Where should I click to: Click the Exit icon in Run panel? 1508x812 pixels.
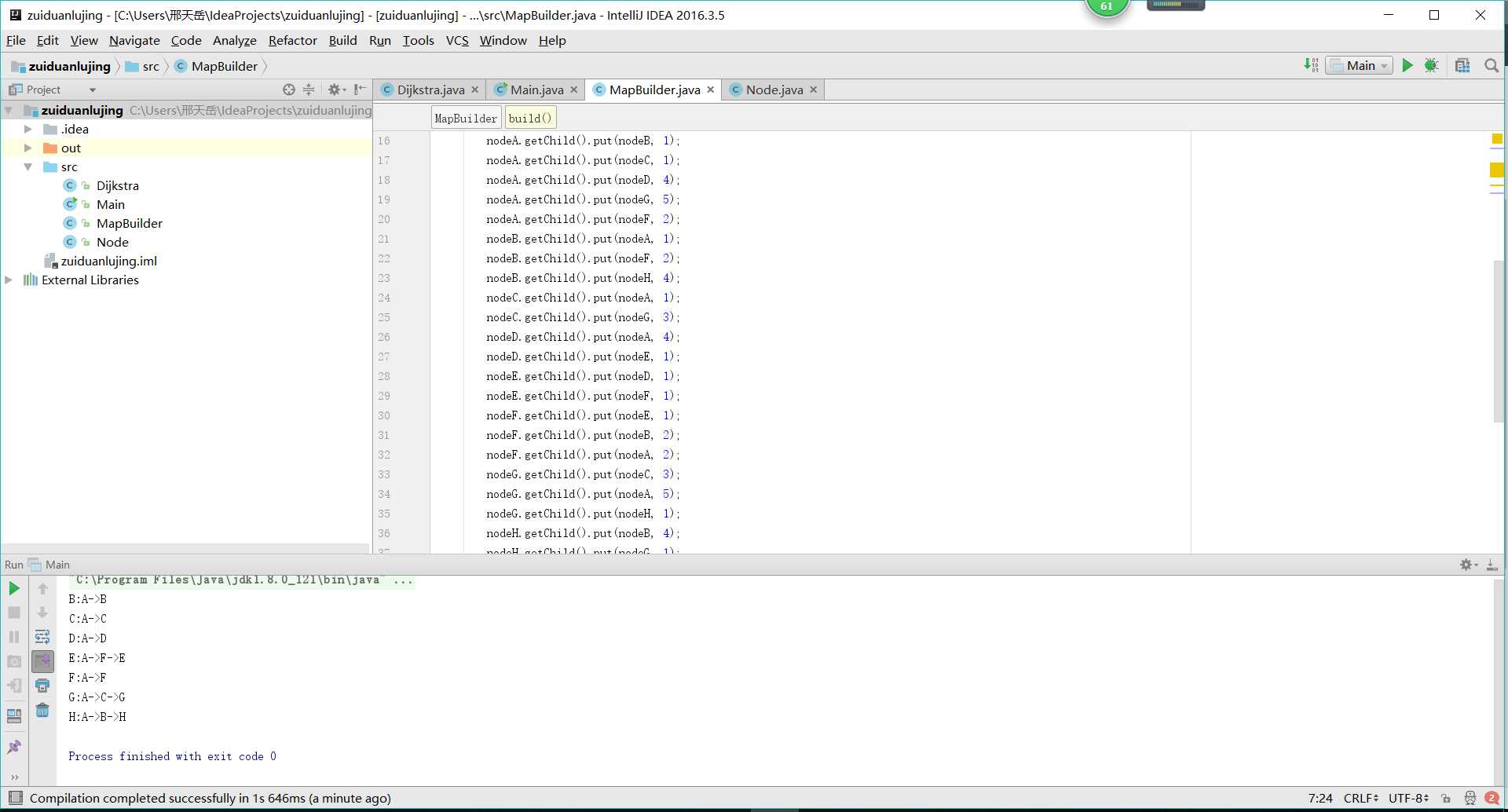point(14,686)
